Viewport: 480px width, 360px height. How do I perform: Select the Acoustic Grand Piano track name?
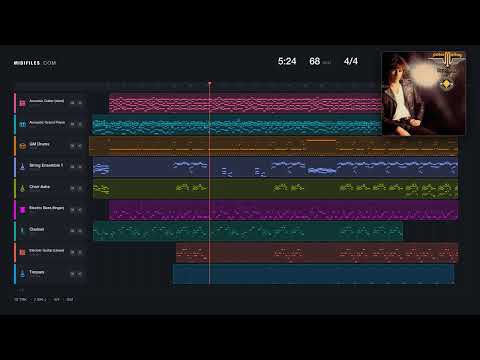(47, 122)
